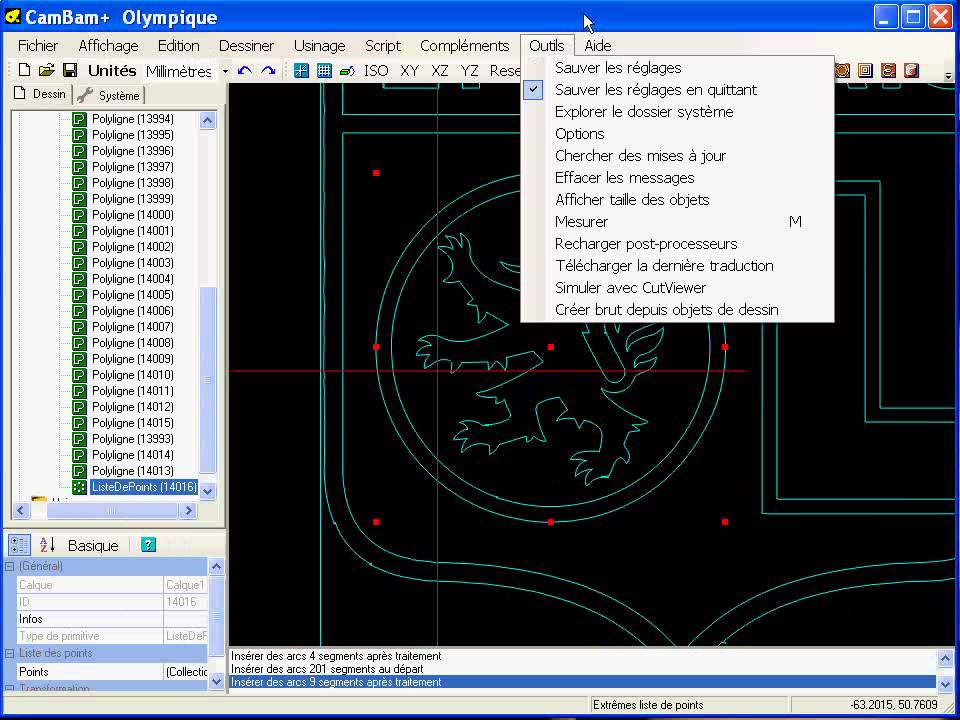Click the Infos property value field
Viewport: 960px width, 720px height.
point(186,619)
